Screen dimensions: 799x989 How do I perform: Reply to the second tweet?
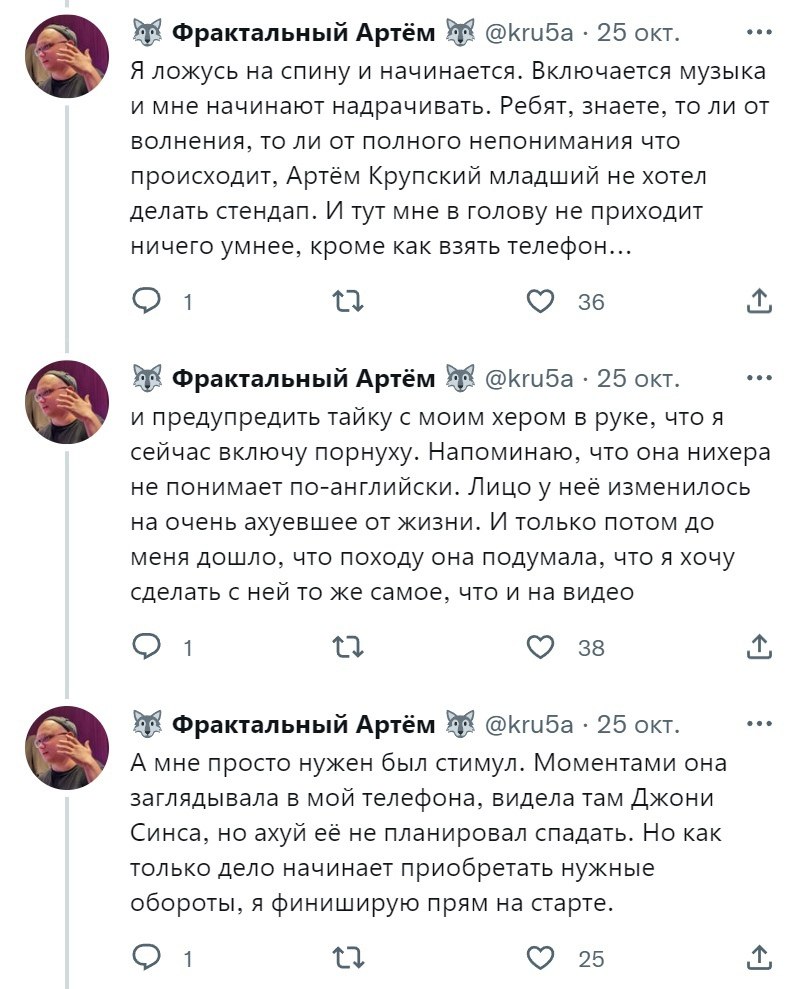tap(147, 647)
